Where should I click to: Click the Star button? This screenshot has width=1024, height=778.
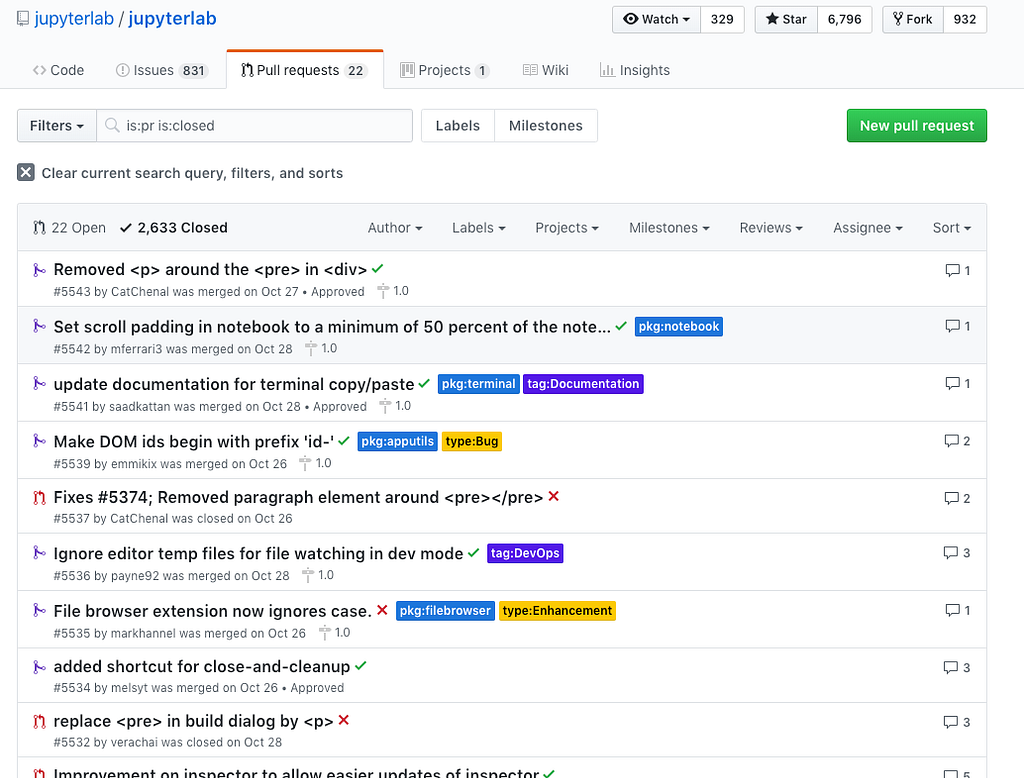(786, 20)
